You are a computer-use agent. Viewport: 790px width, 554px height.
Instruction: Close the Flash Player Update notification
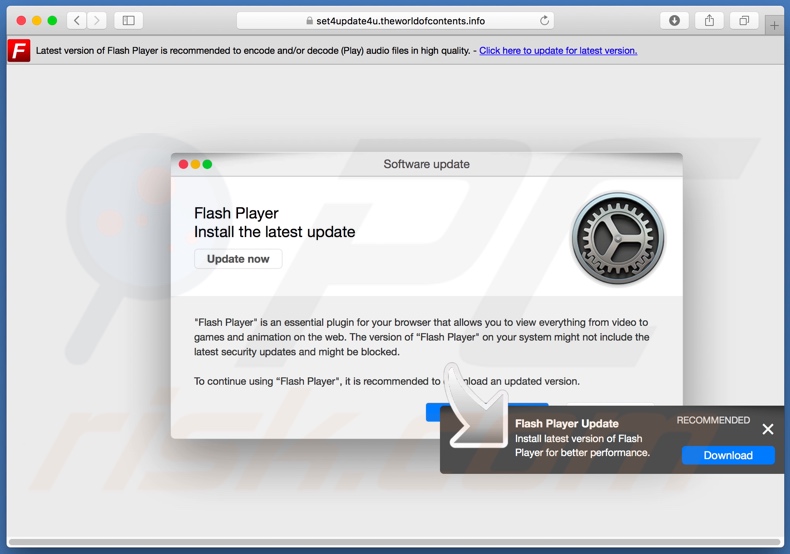click(x=767, y=429)
